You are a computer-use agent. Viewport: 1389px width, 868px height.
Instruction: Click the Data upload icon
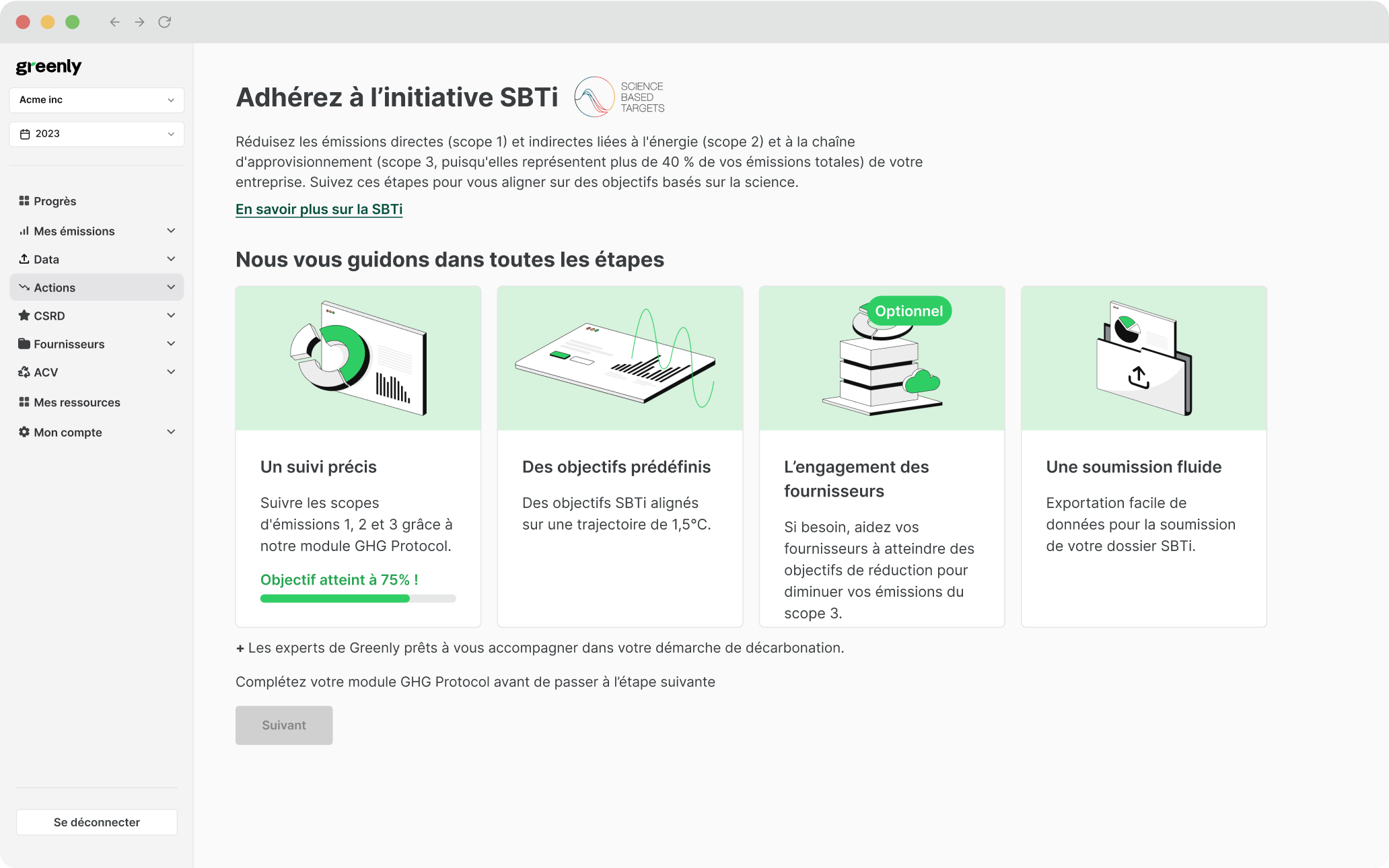[x=24, y=259]
